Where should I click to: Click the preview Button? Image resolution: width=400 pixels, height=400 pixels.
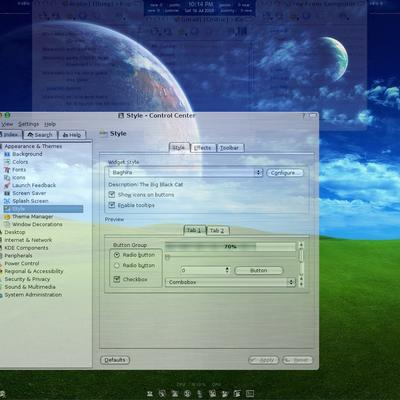pyautogui.click(x=259, y=270)
